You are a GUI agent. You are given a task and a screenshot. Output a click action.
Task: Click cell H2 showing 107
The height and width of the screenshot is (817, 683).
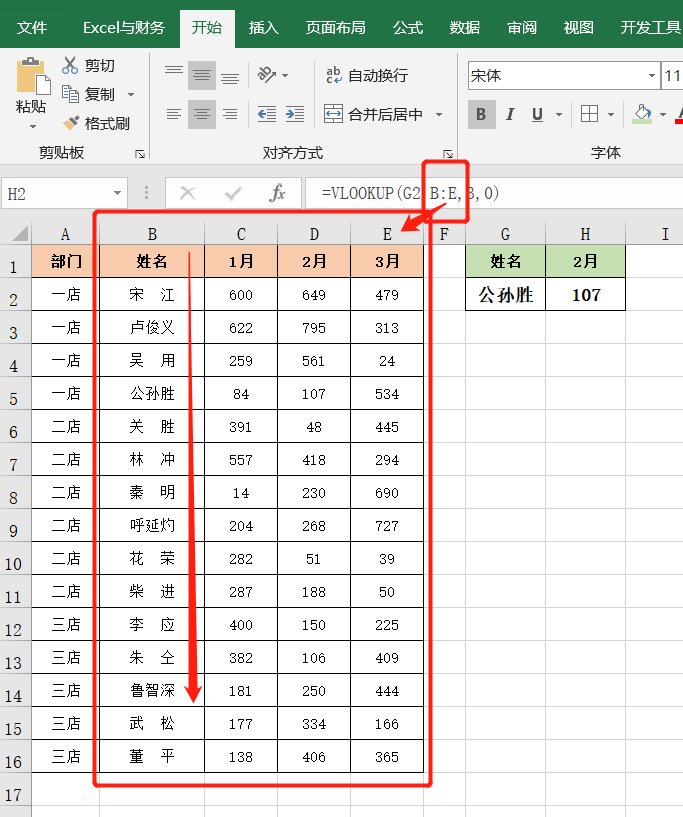click(x=586, y=294)
